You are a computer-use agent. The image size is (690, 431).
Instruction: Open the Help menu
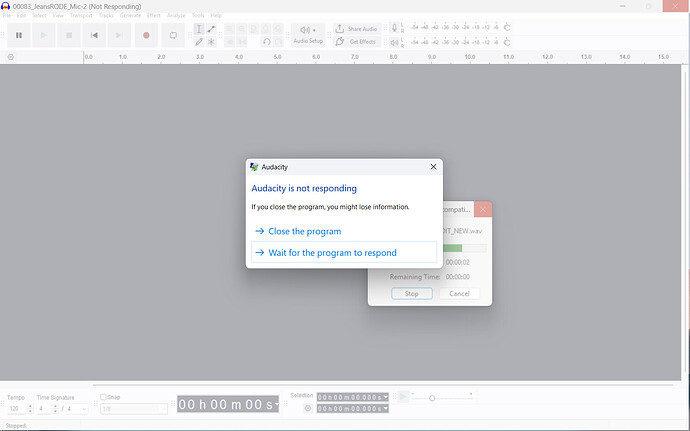tap(216, 15)
